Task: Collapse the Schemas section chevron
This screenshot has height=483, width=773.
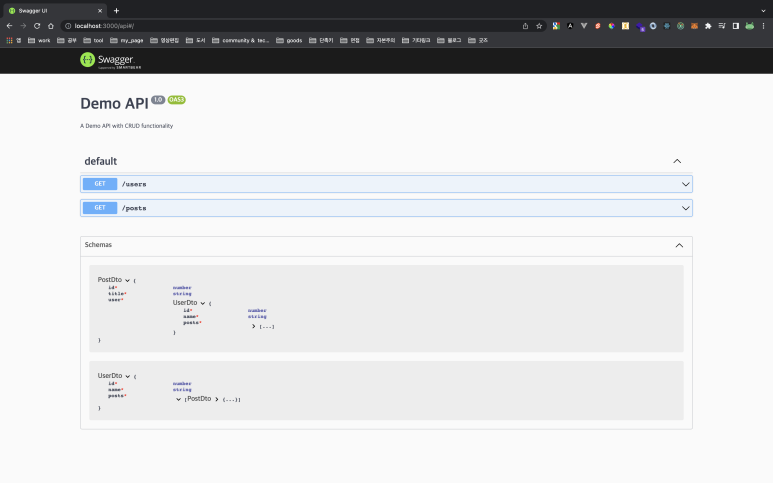Action: click(x=679, y=245)
